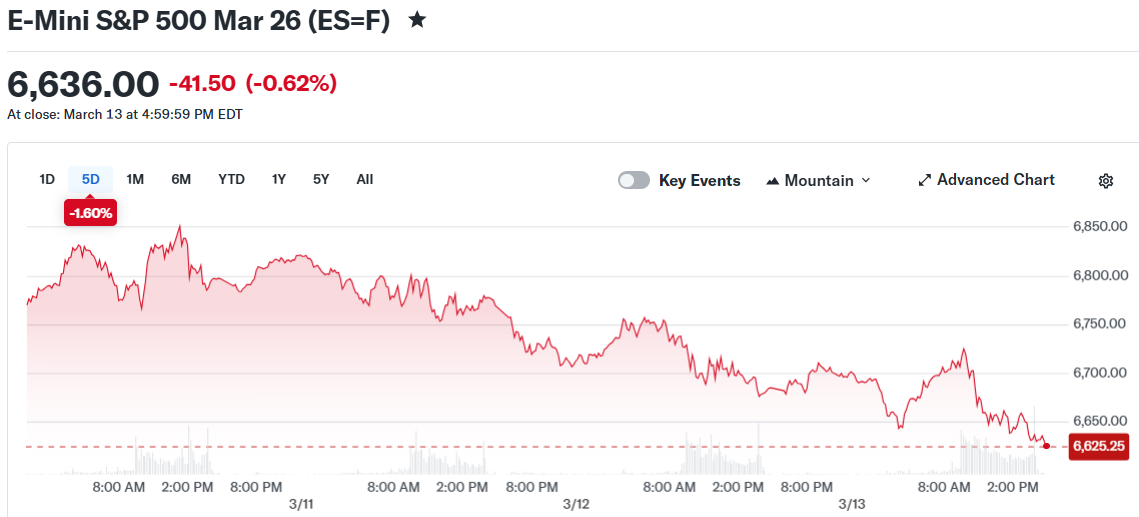Click the -1.60% performance badge

tap(91, 214)
